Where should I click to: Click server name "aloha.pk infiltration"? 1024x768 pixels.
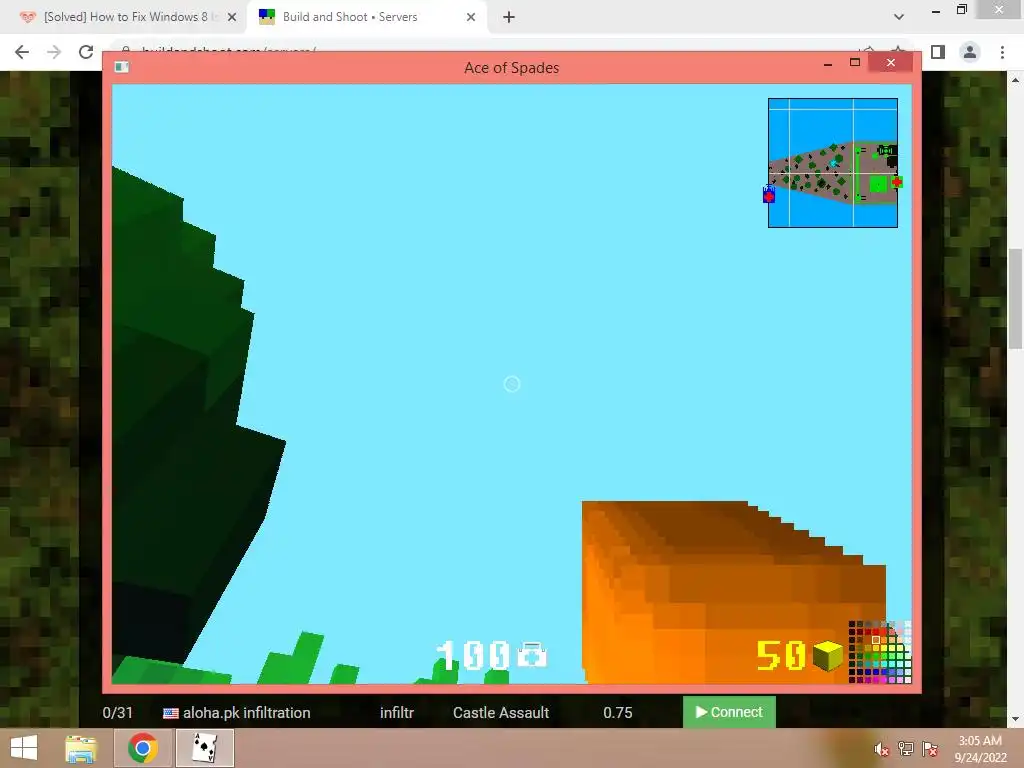[246, 712]
